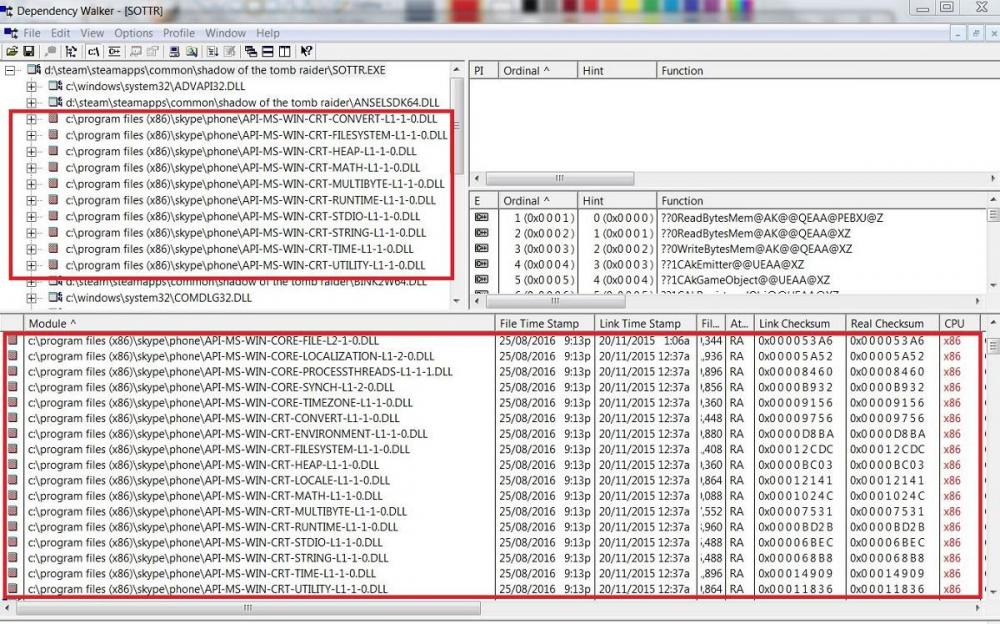This screenshot has width=1000, height=624.
Task: Click the module list horizontal scrollbar thumb
Action: click(x=248, y=609)
